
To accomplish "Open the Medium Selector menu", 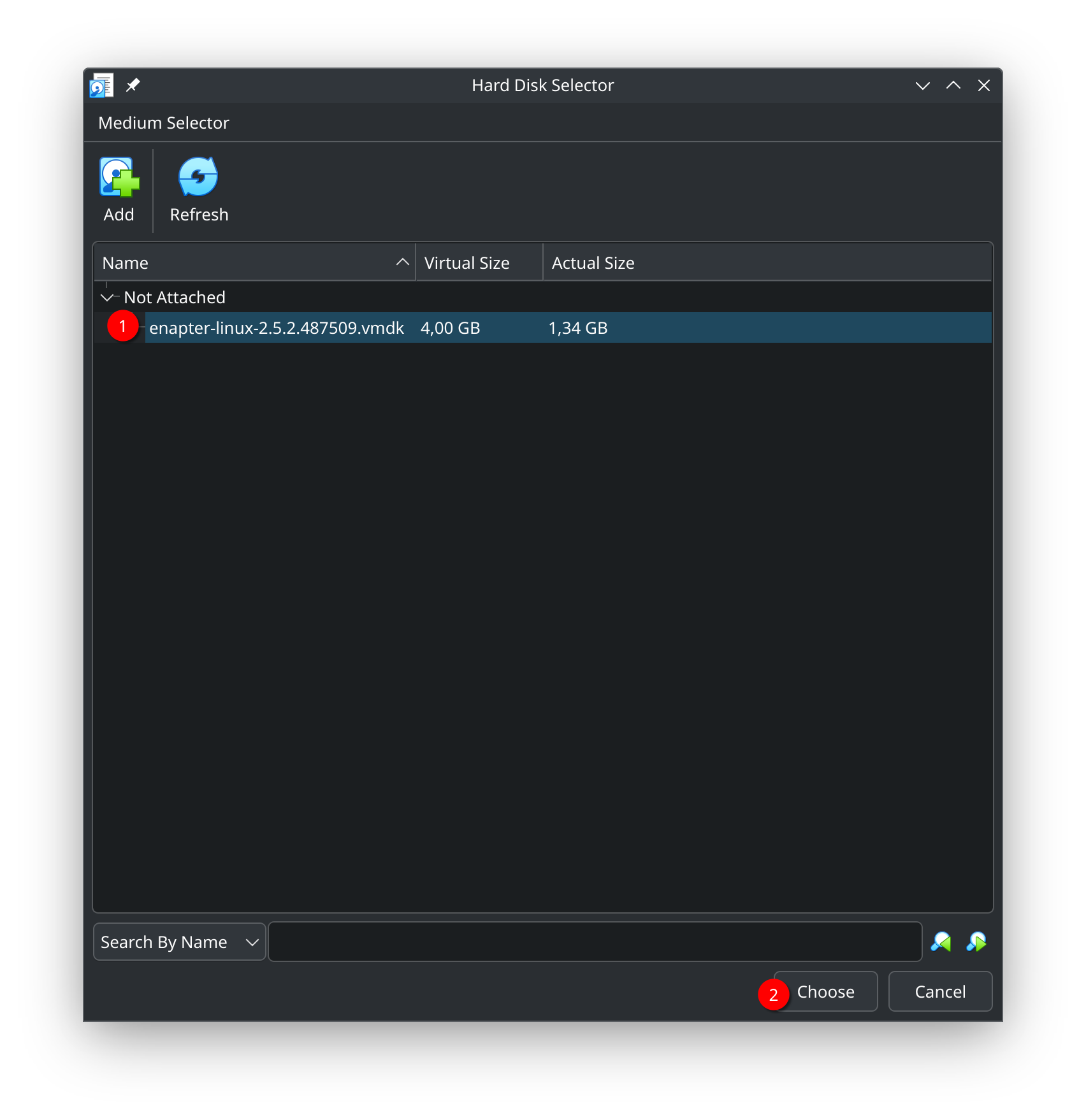I will (163, 122).
